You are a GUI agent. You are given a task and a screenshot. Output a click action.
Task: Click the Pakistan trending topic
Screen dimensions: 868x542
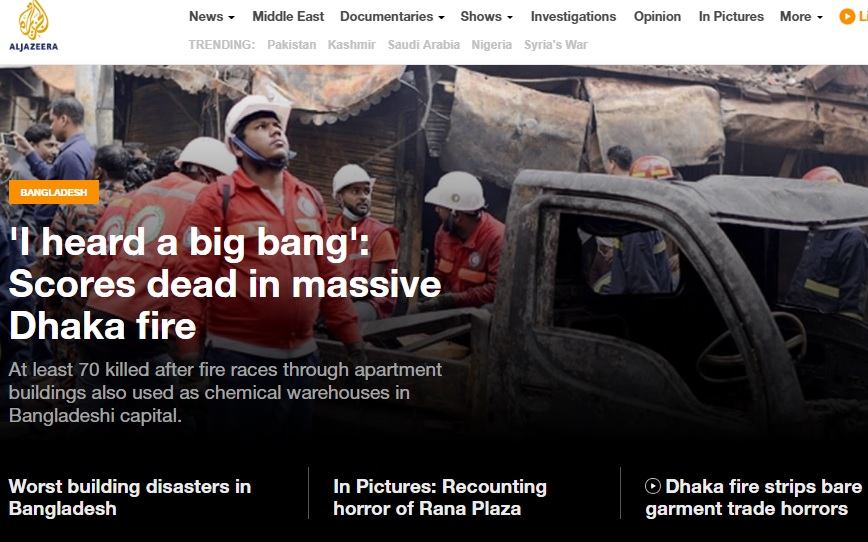point(292,45)
